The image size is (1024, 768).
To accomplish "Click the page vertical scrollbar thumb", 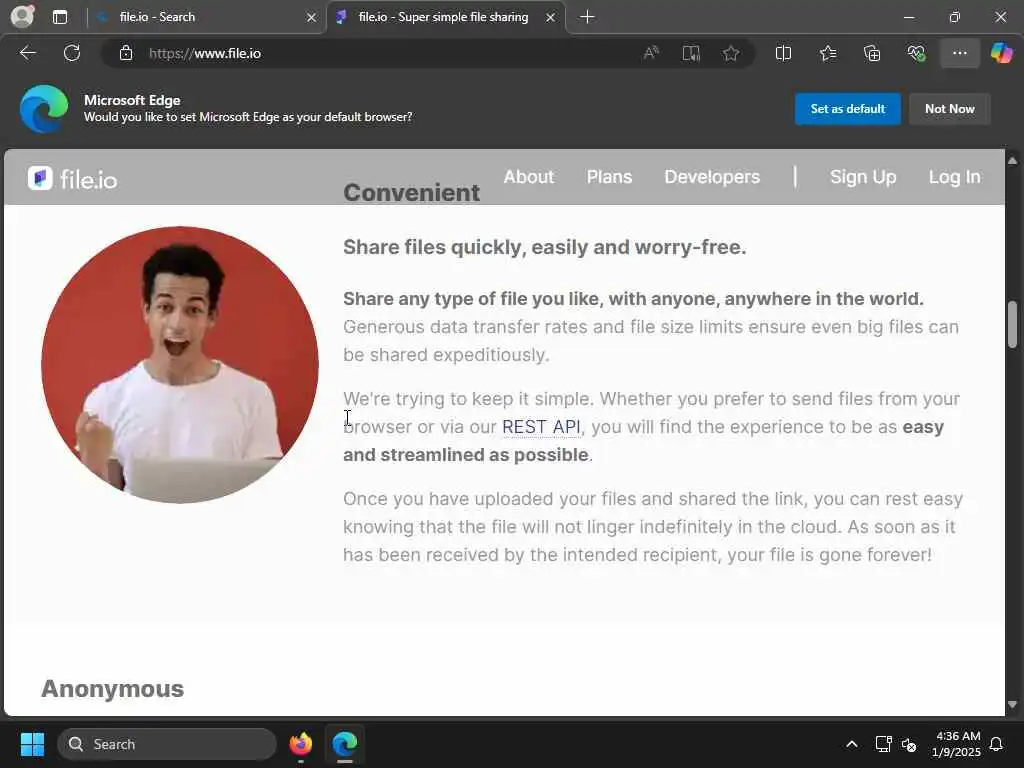I will click(1012, 325).
